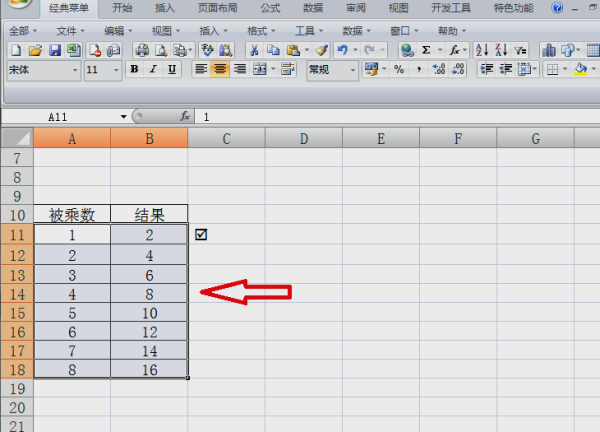Switch to the 公式 ribbon tab
The width and height of the screenshot is (600, 432).
pos(270,8)
